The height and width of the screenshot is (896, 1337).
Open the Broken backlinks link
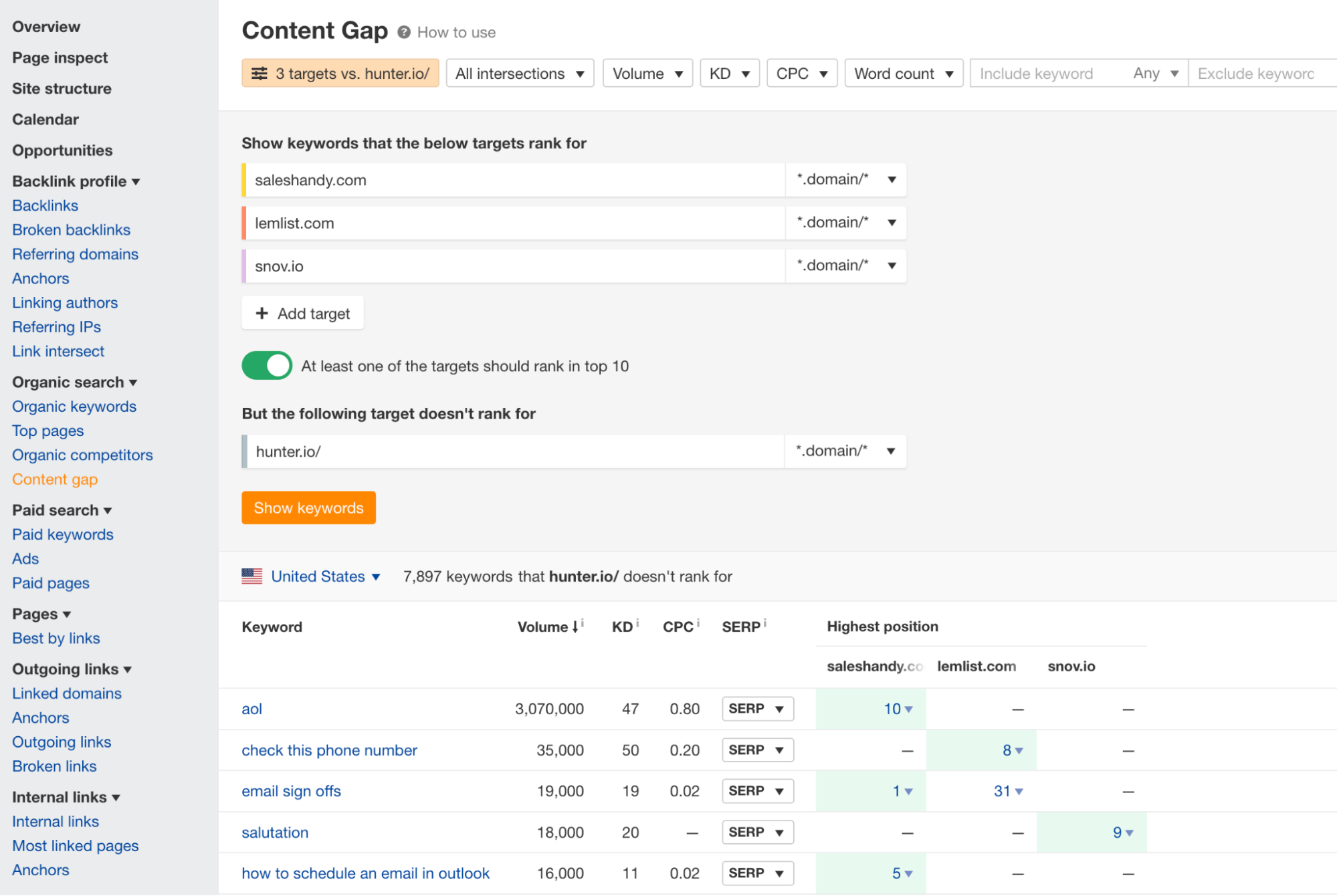pos(72,229)
